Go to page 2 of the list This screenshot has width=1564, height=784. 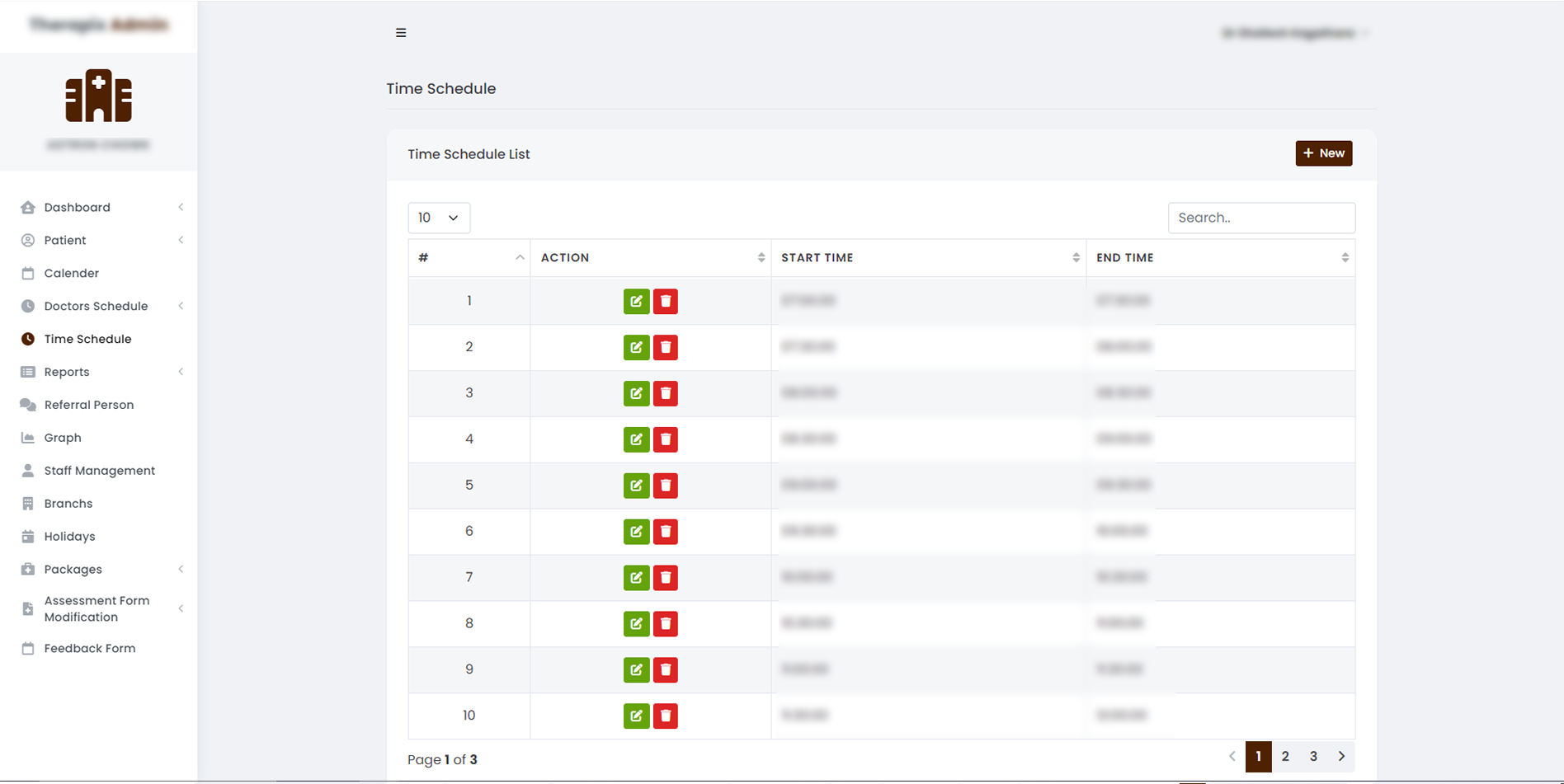[x=1285, y=757]
